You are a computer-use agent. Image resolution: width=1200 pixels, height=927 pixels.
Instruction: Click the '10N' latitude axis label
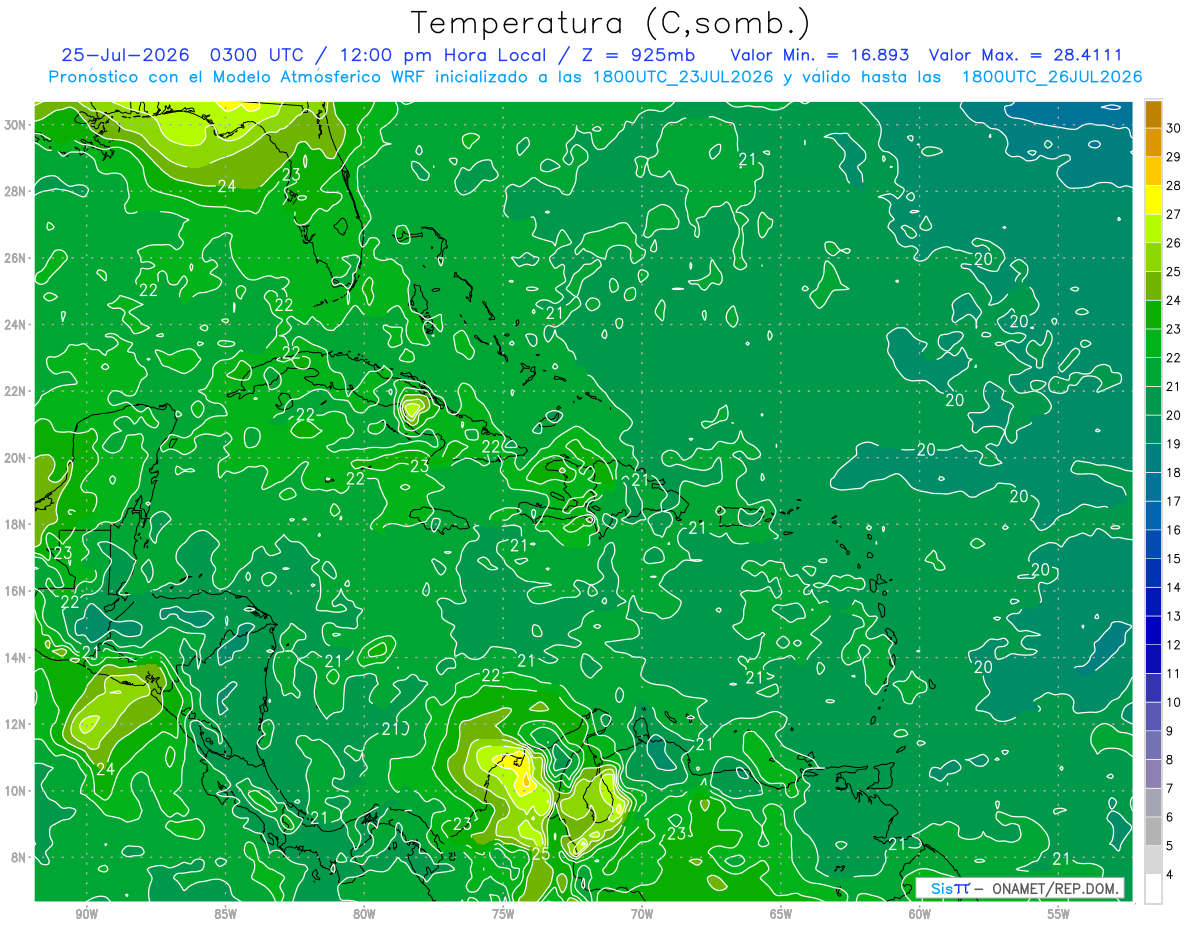point(17,790)
